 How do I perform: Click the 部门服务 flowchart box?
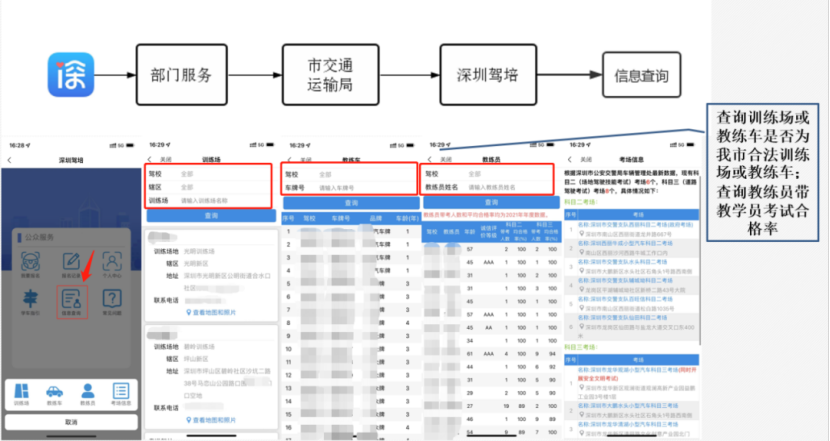tap(182, 76)
